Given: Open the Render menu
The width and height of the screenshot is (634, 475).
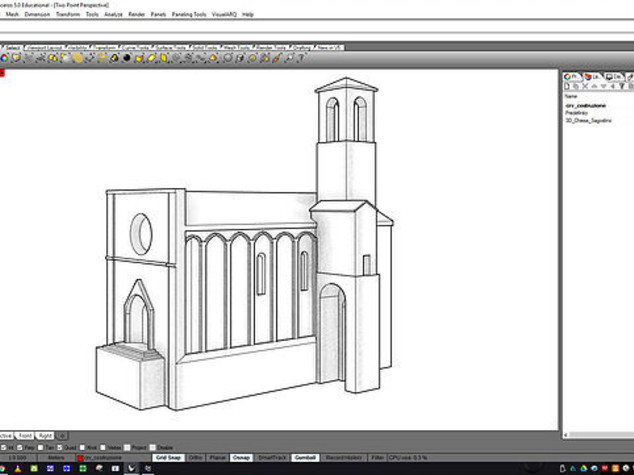Looking at the screenshot, I should 137,14.
